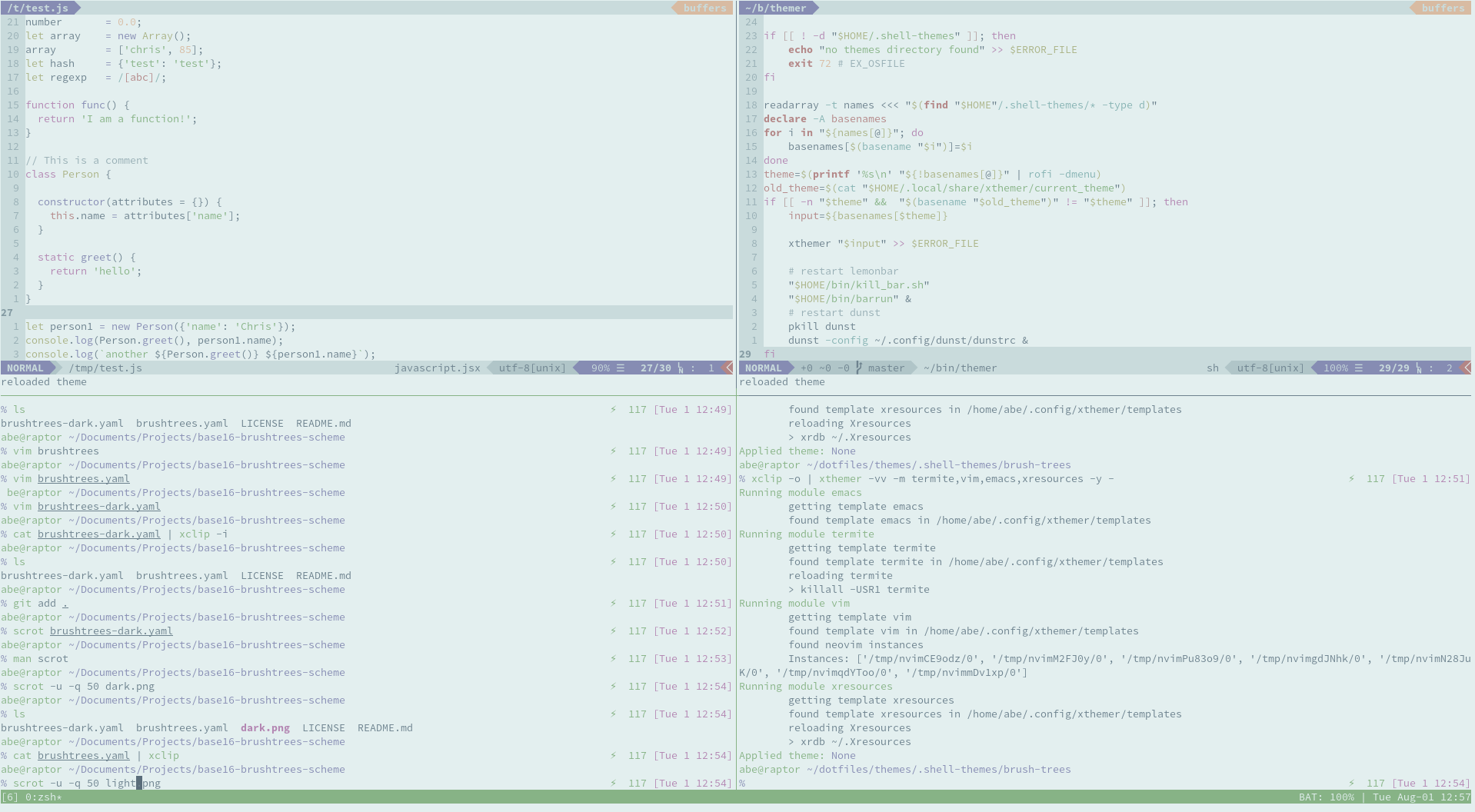Click the javascript.jsx filetype in statusline

(x=438, y=368)
